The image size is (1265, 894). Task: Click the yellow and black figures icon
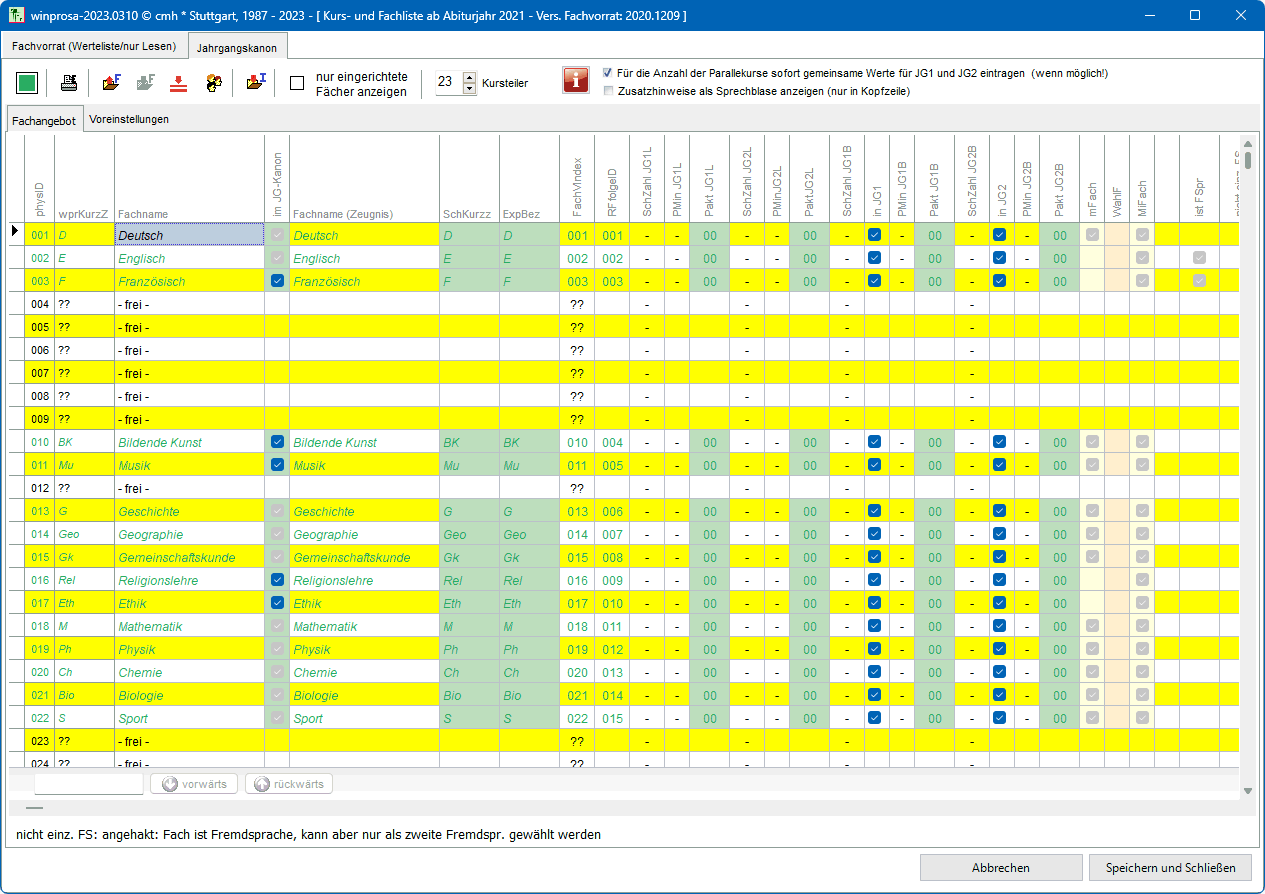pyautogui.click(x=214, y=83)
